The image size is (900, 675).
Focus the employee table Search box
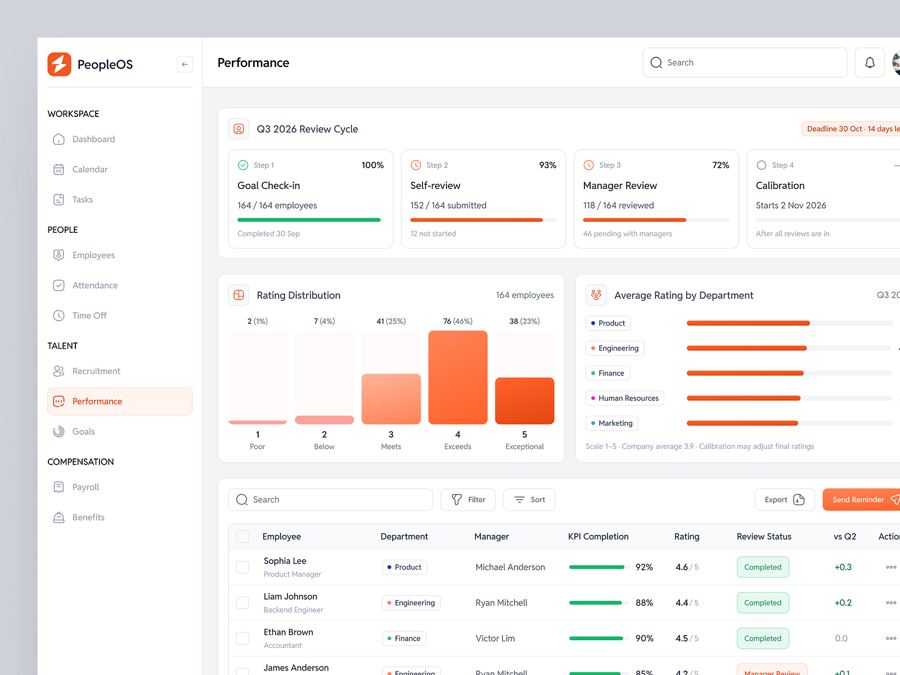click(331, 499)
